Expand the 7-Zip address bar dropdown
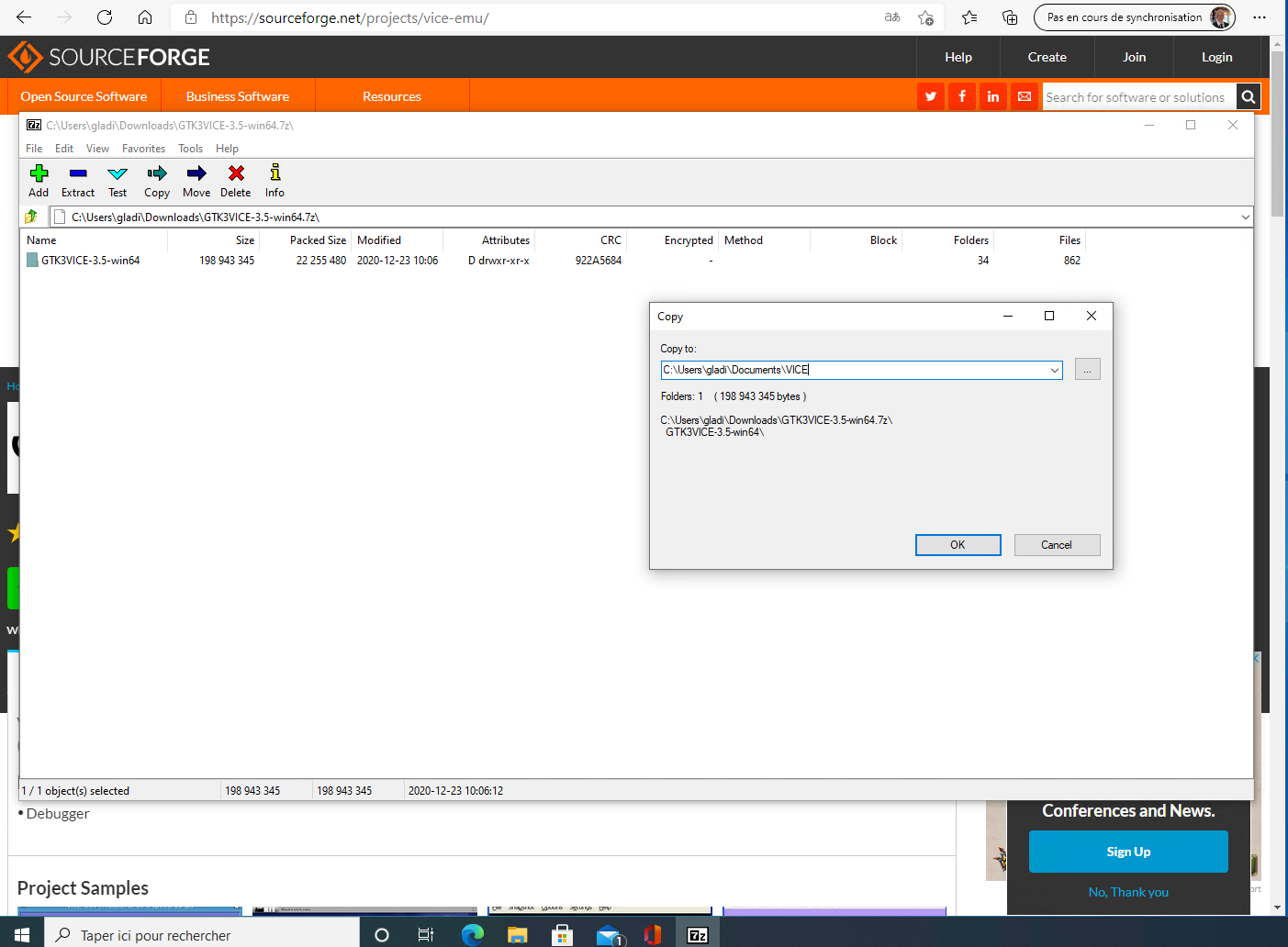 (1246, 217)
